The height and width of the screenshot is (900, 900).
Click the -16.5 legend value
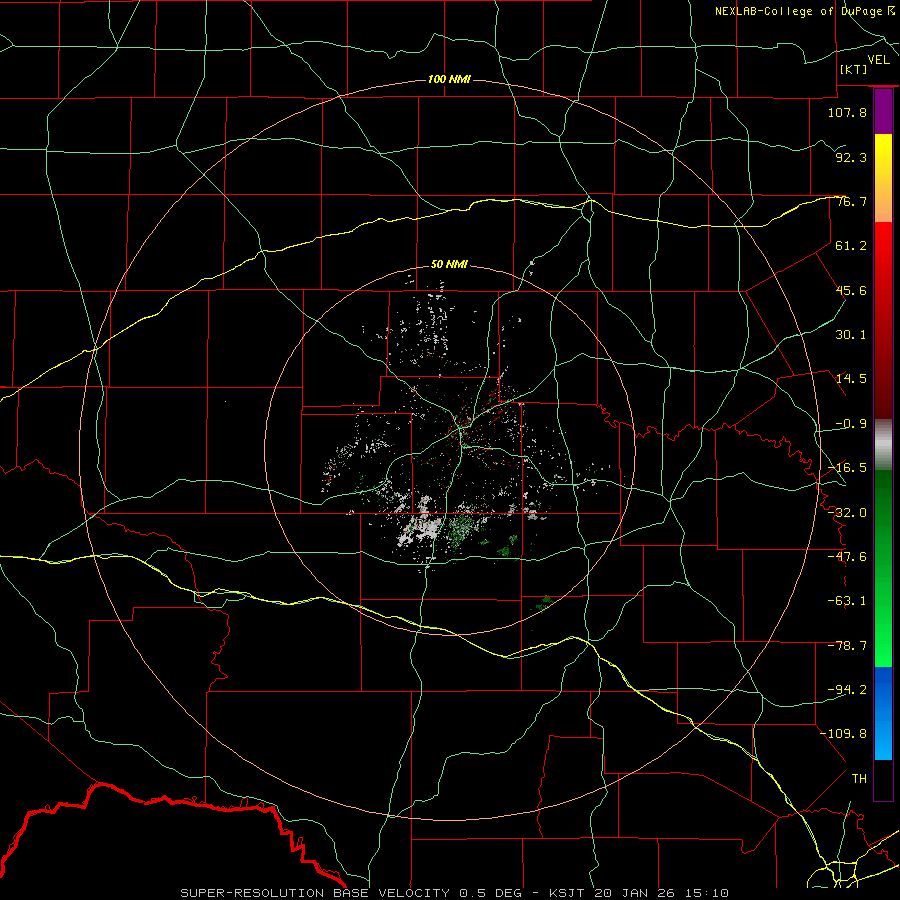point(847,468)
